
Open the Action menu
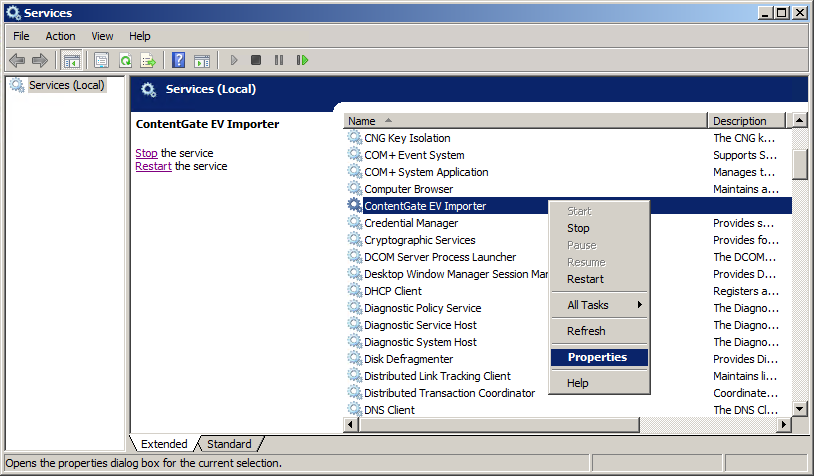click(60, 36)
